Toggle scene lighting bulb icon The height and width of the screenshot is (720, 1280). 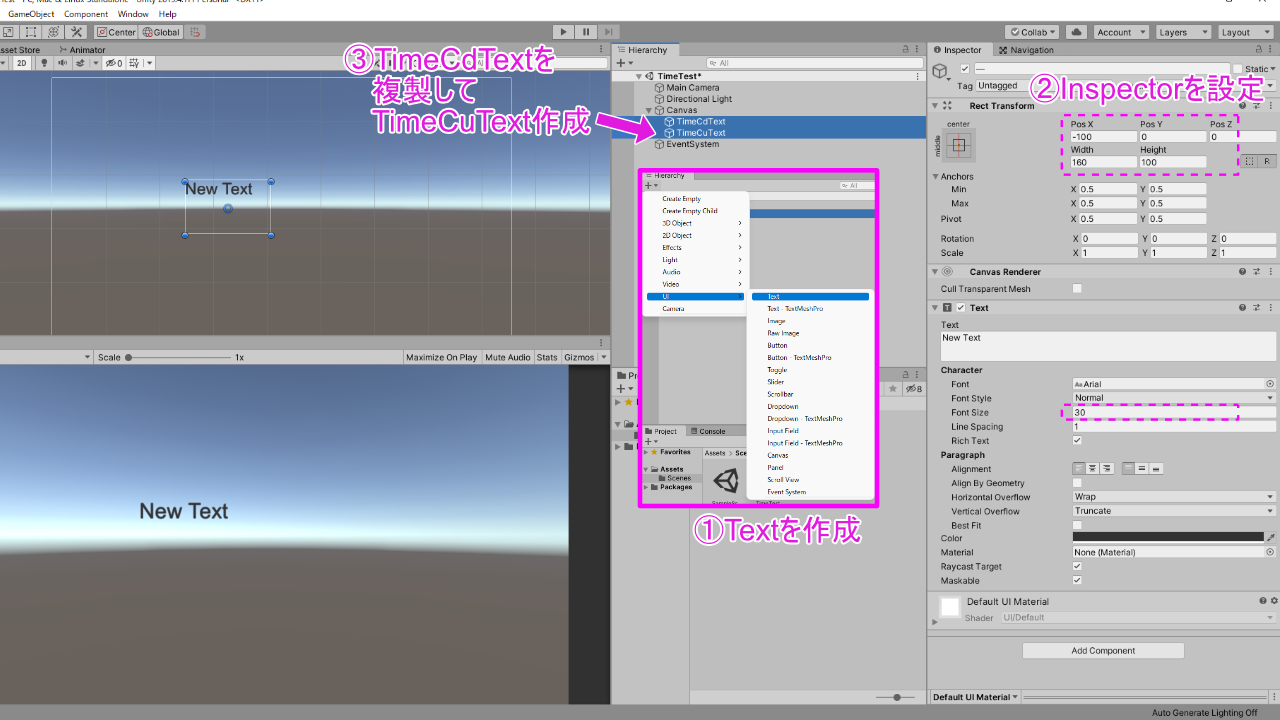coord(44,63)
